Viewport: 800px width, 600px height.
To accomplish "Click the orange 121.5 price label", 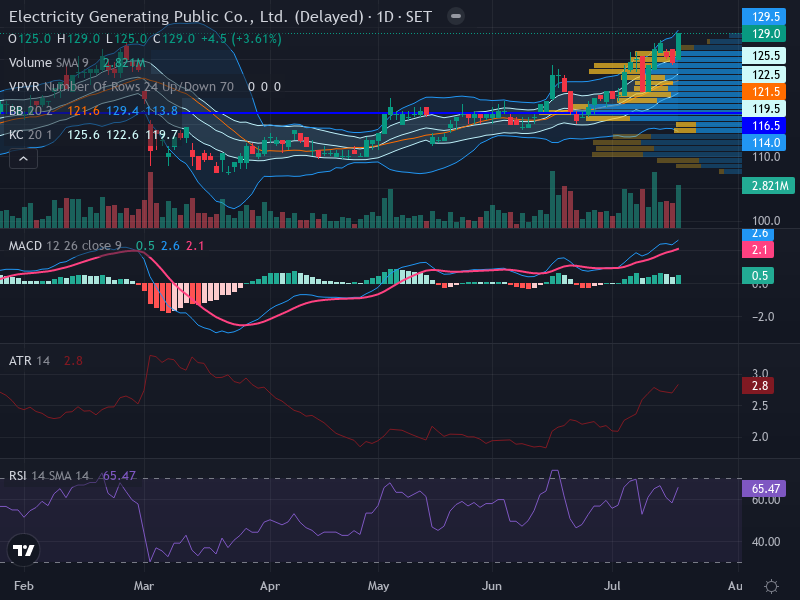I will click(x=764, y=91).
